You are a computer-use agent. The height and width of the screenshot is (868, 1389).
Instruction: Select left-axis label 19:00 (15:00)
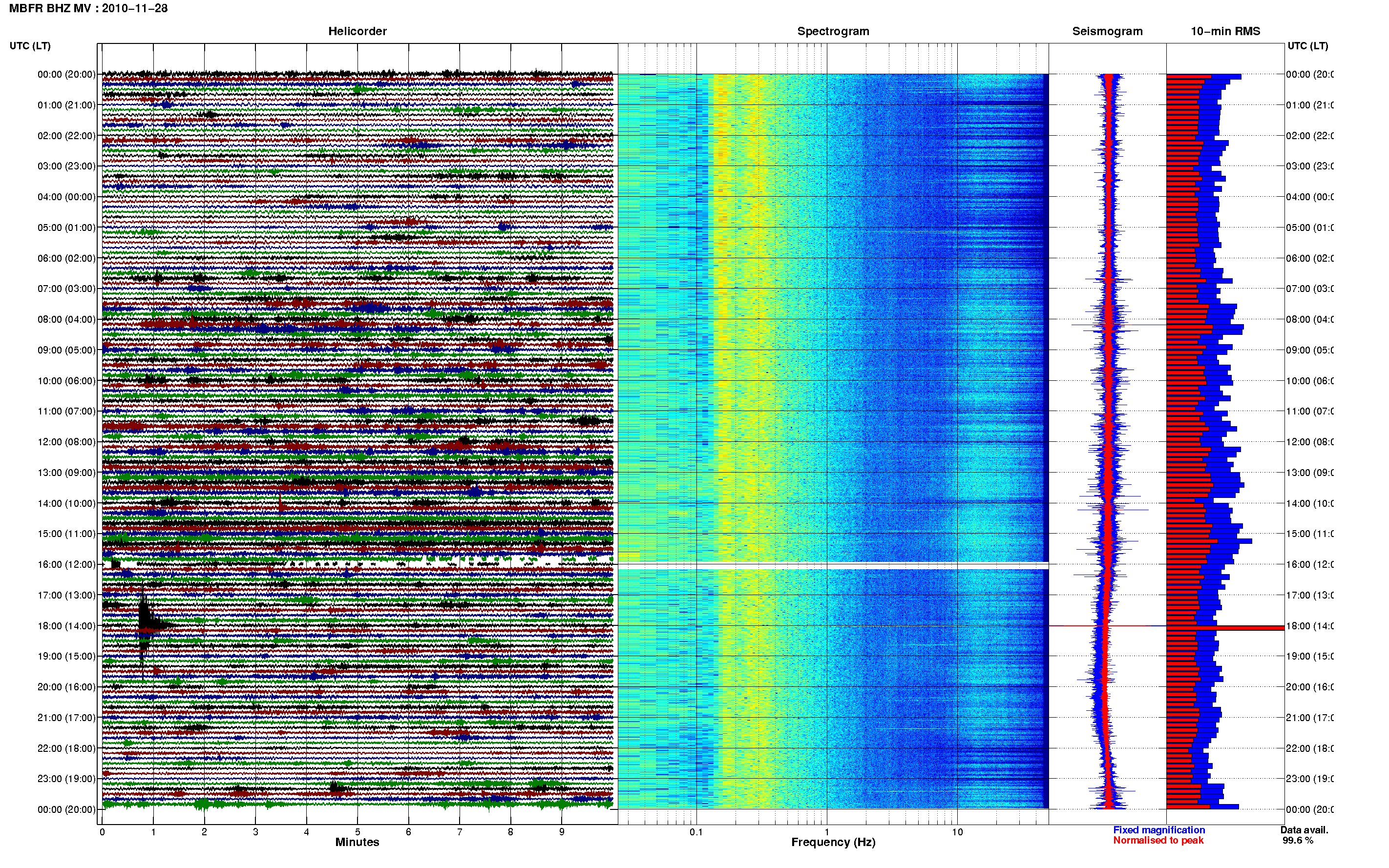[x=66, y=656]
